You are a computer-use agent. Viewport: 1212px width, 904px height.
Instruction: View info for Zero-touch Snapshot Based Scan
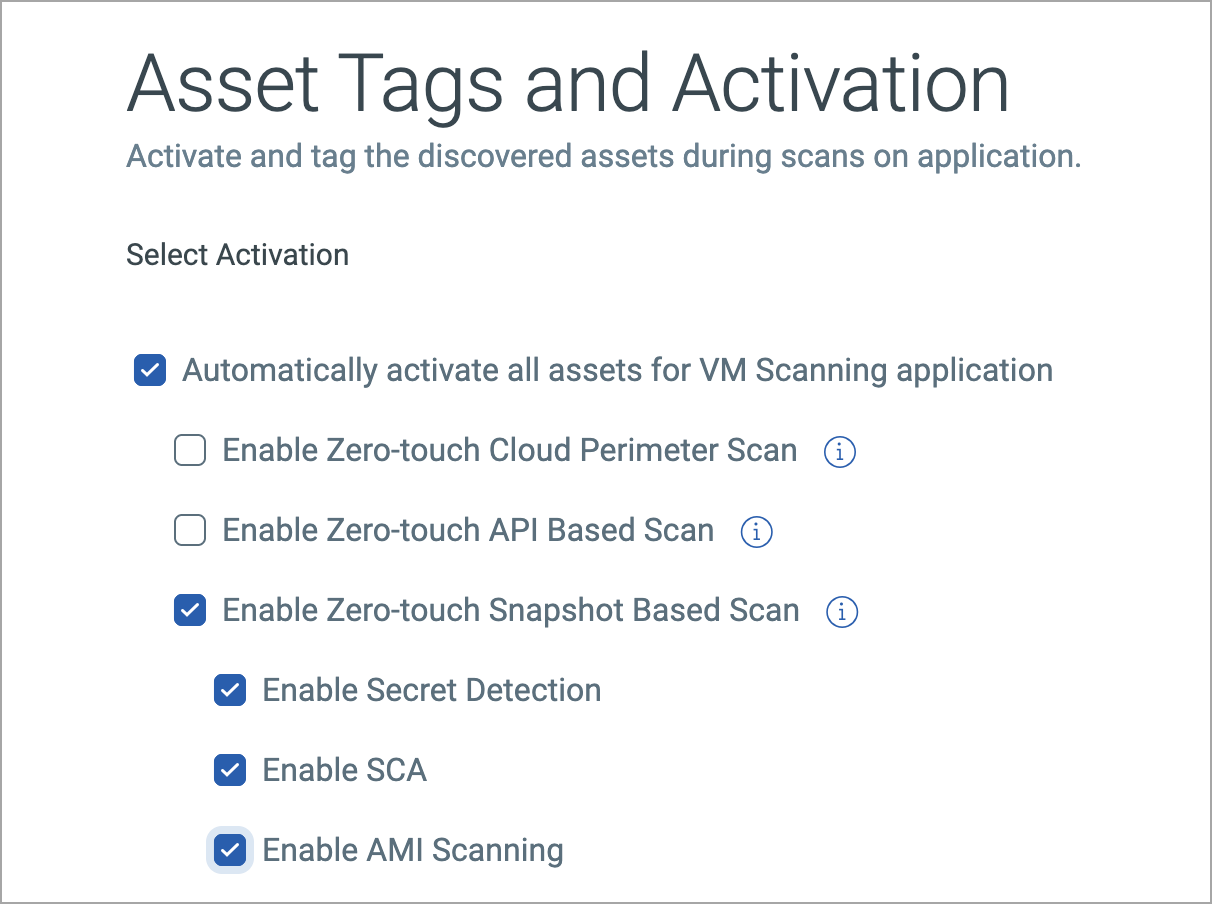coord(842,612)
